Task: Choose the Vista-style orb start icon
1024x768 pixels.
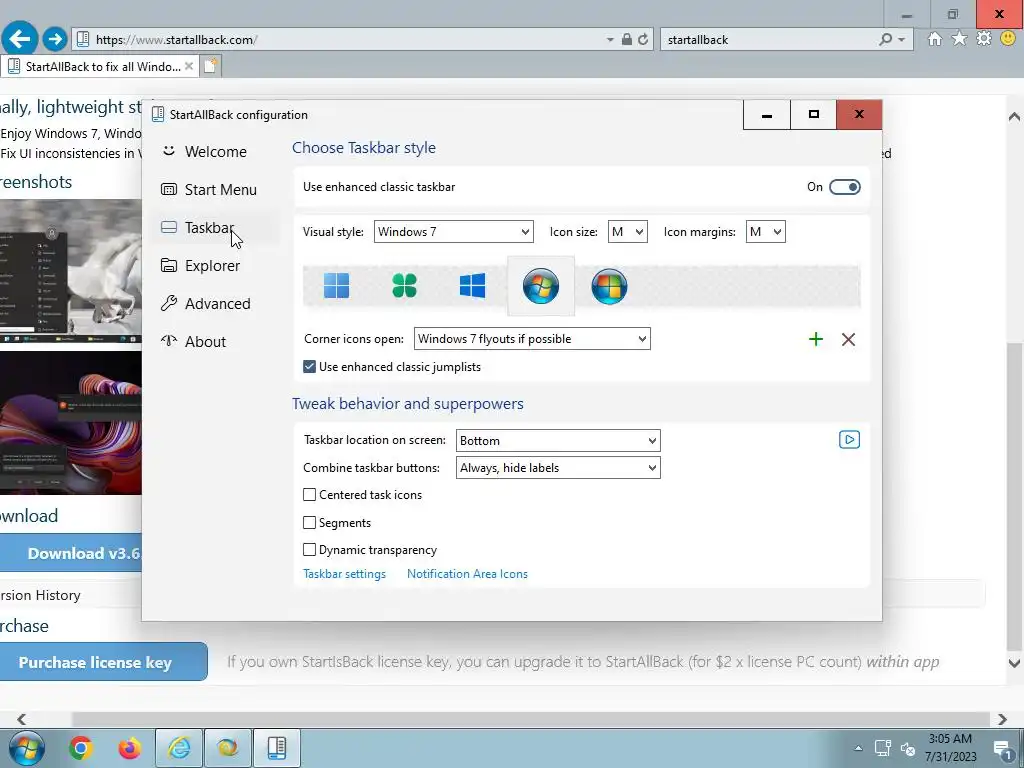Action: pyautogui.click(x=609, y=285)
